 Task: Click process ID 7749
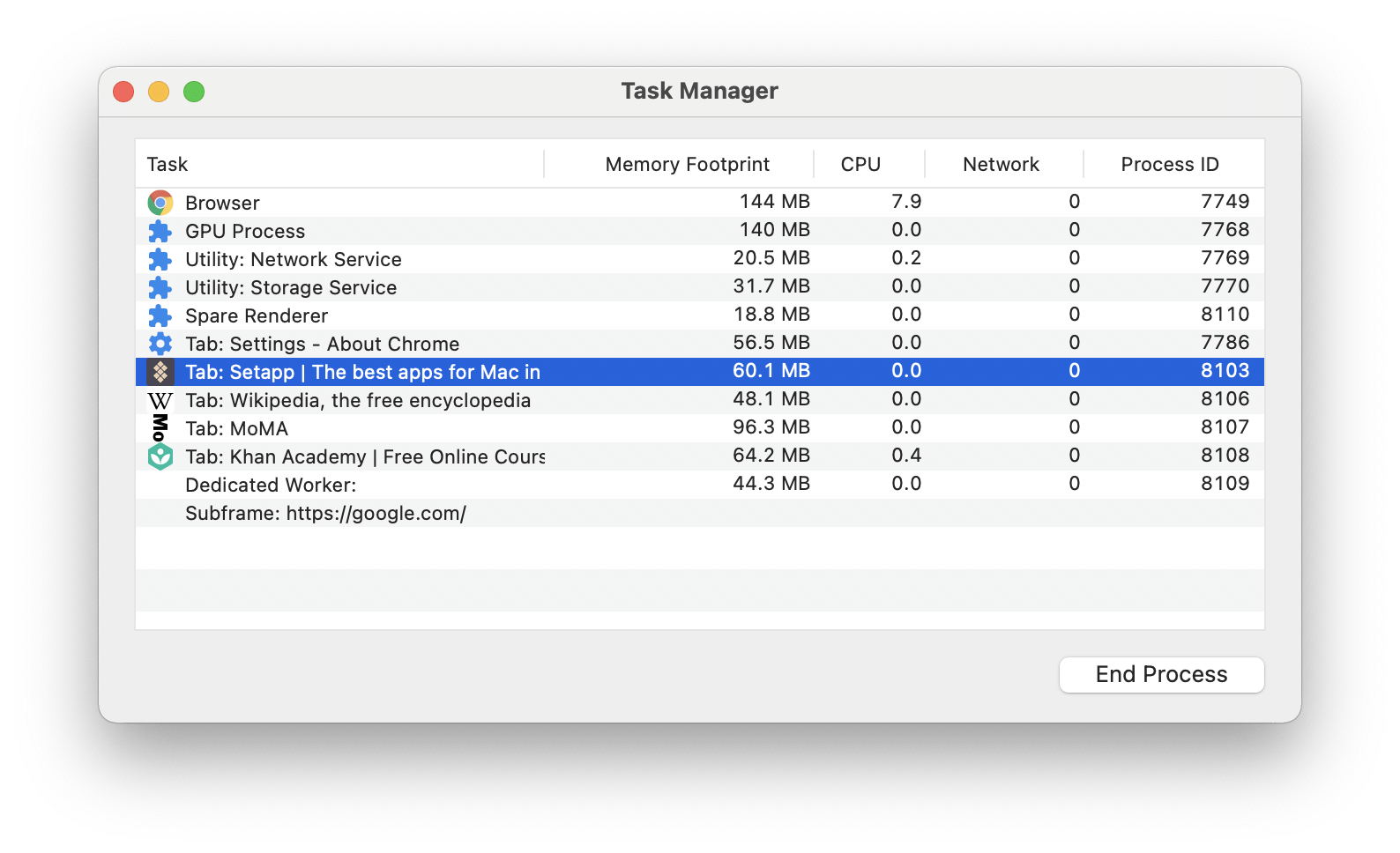(x=1225, y=201)
